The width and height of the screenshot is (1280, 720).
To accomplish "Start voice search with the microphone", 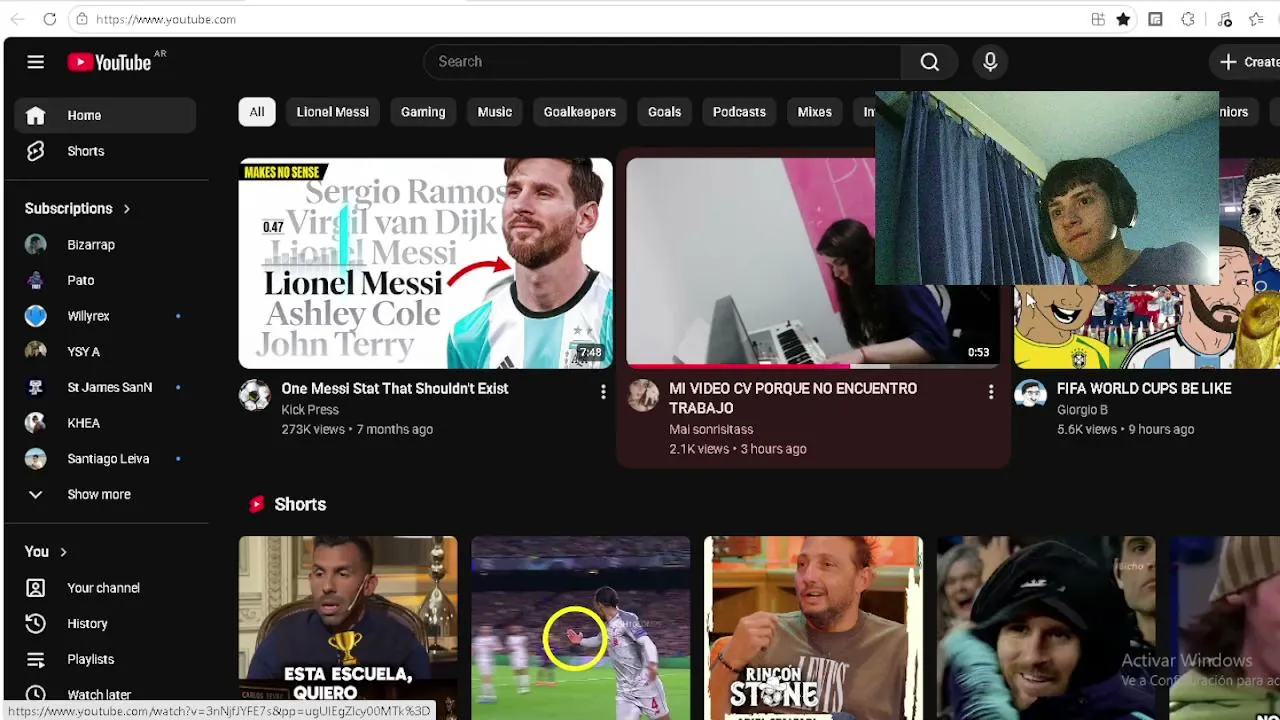I will pyautogui.click(x=990, y=62).
